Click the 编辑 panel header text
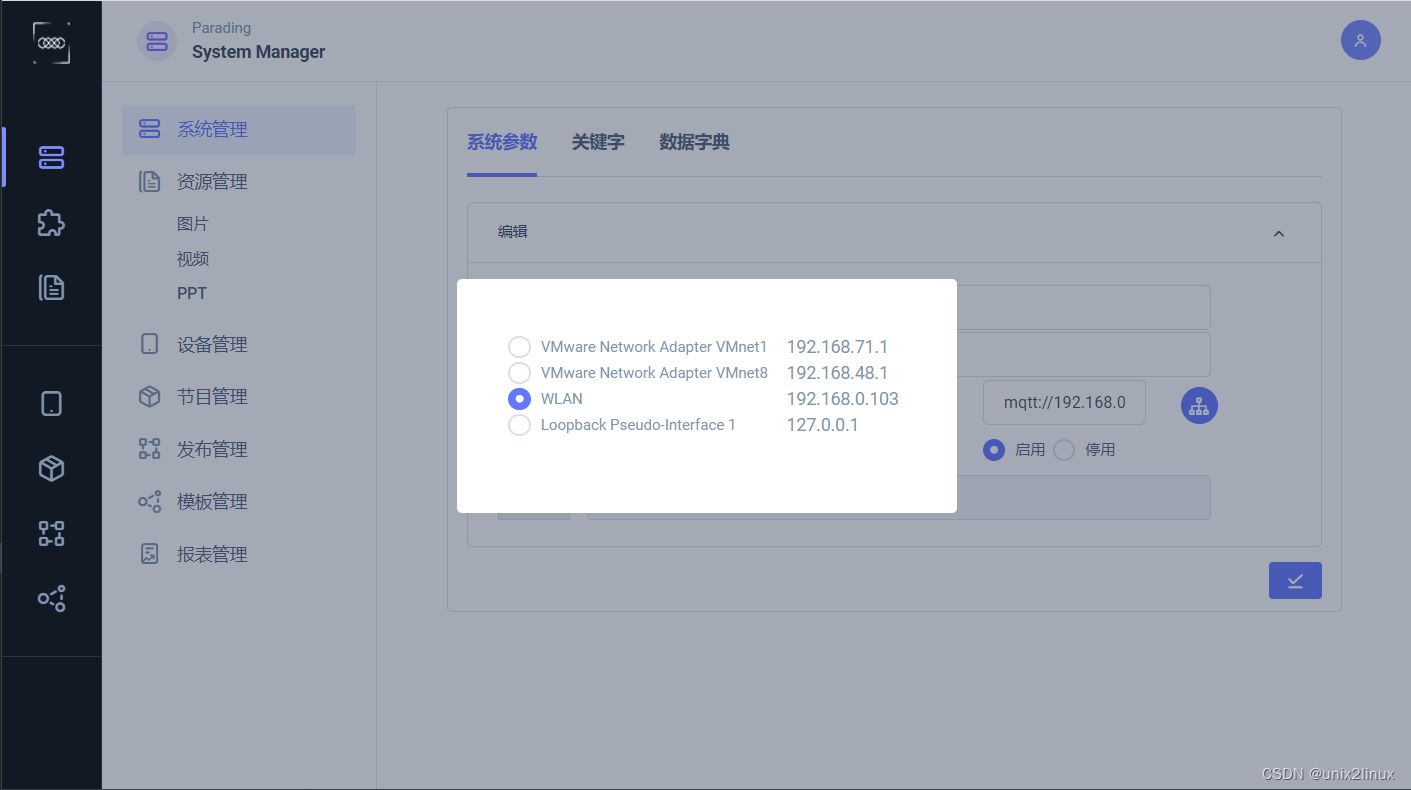 (513, 231)
